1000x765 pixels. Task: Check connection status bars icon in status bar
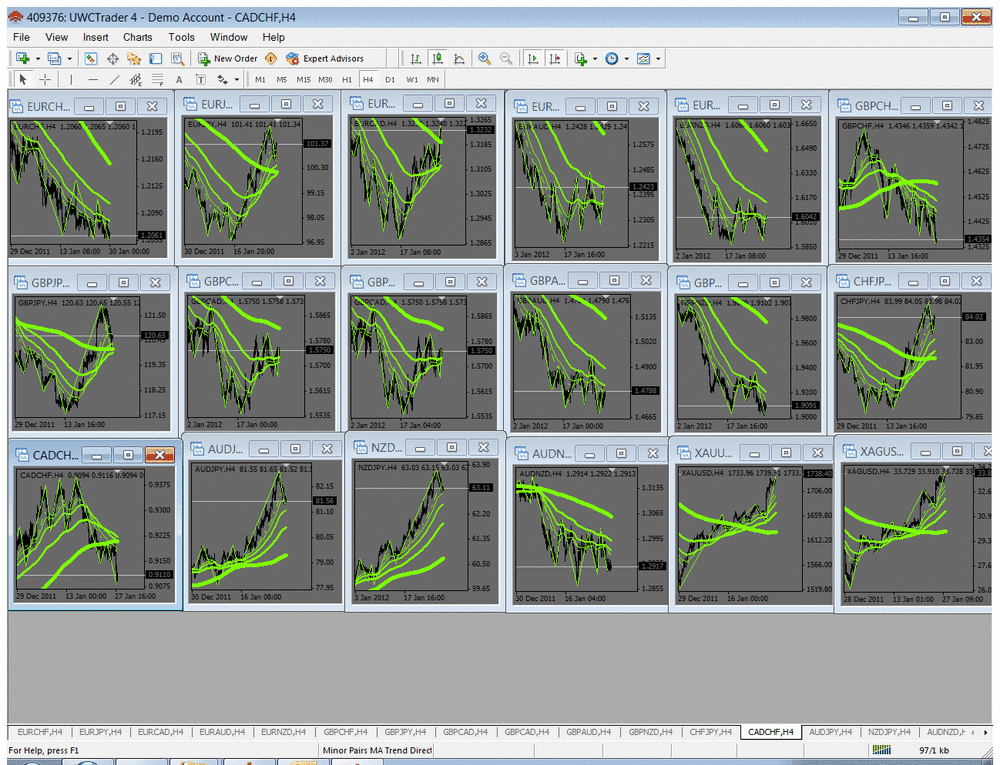pos(881,750)
